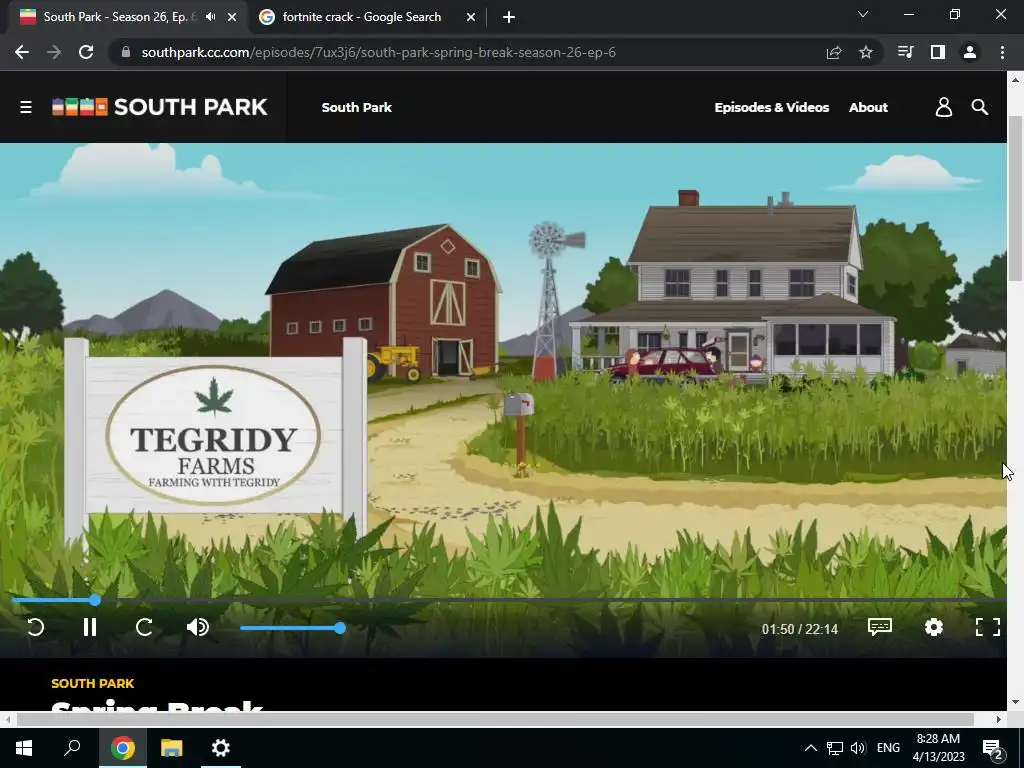Click the horizontal scrollbar thumb
Screen dimensions: 1024x768
tap(495, 719)
